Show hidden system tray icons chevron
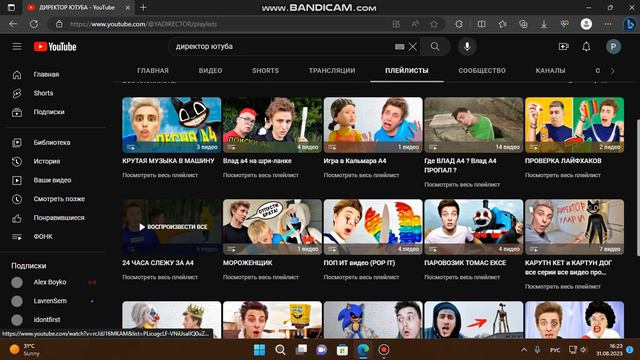This screenshot has height=360, width=640. pos(524,350)
